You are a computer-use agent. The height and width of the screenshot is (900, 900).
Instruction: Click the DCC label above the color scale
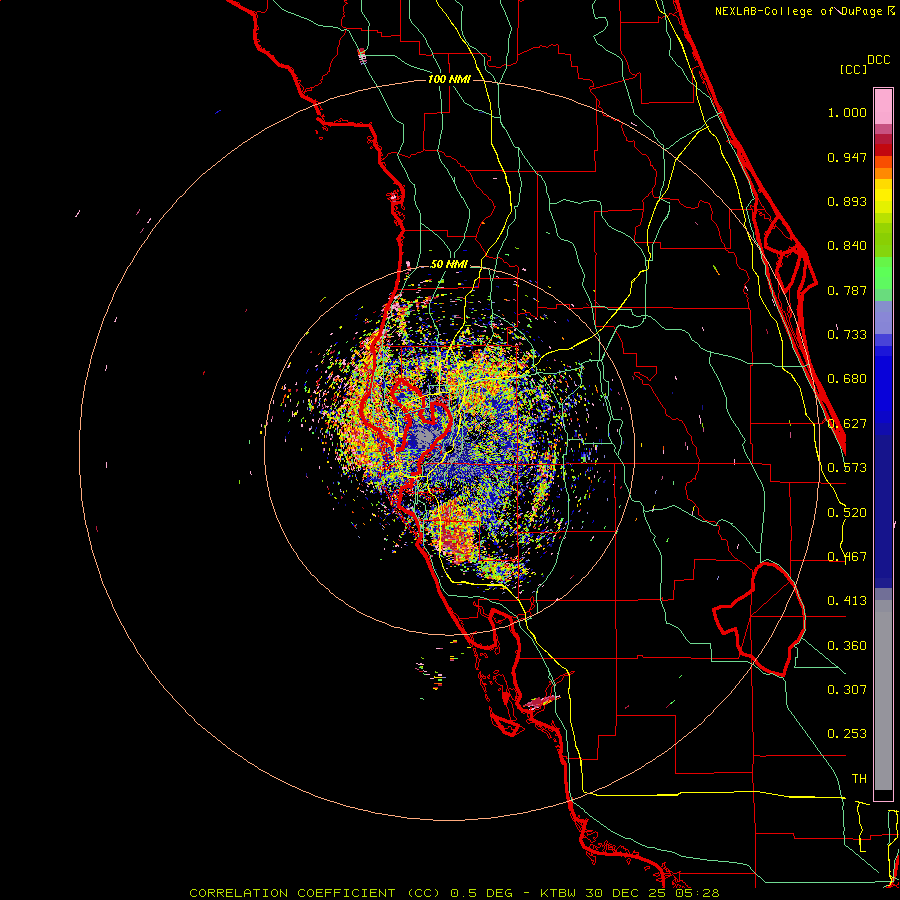click(x=879, y=60)
